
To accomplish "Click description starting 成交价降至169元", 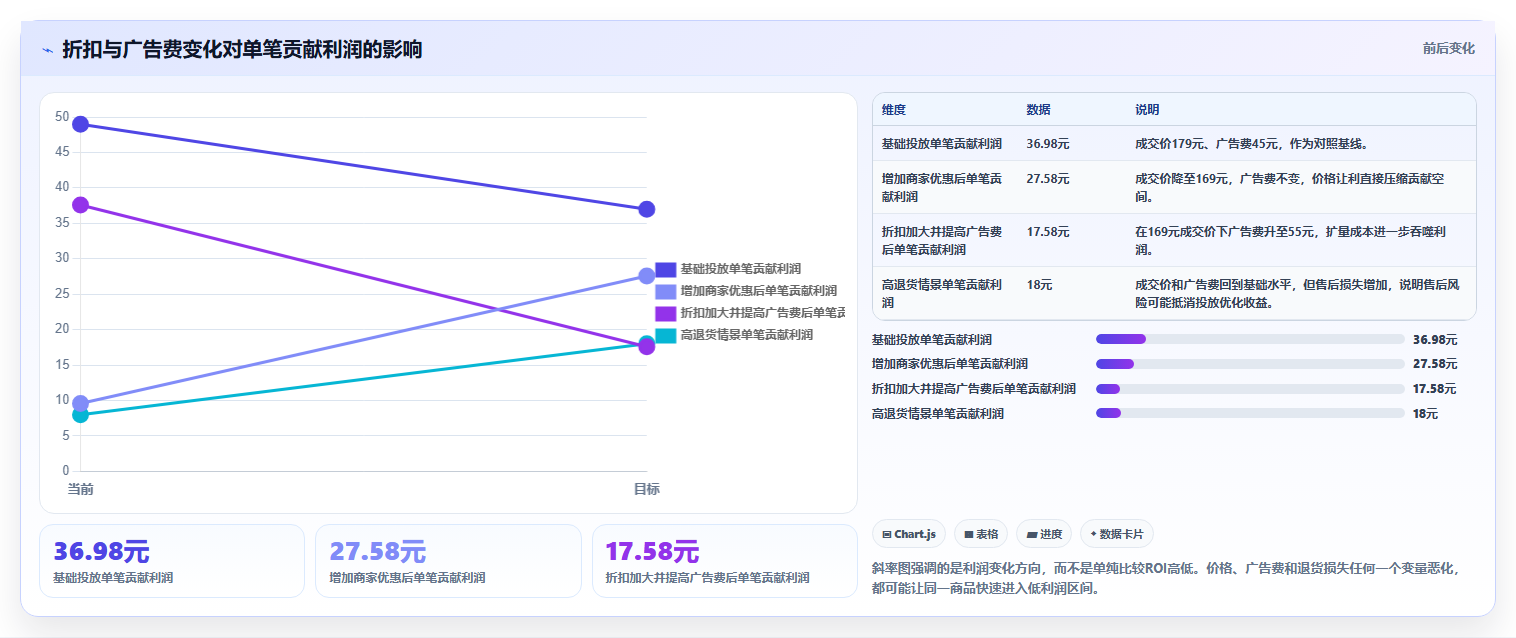I will click(x=1290, y=188).
